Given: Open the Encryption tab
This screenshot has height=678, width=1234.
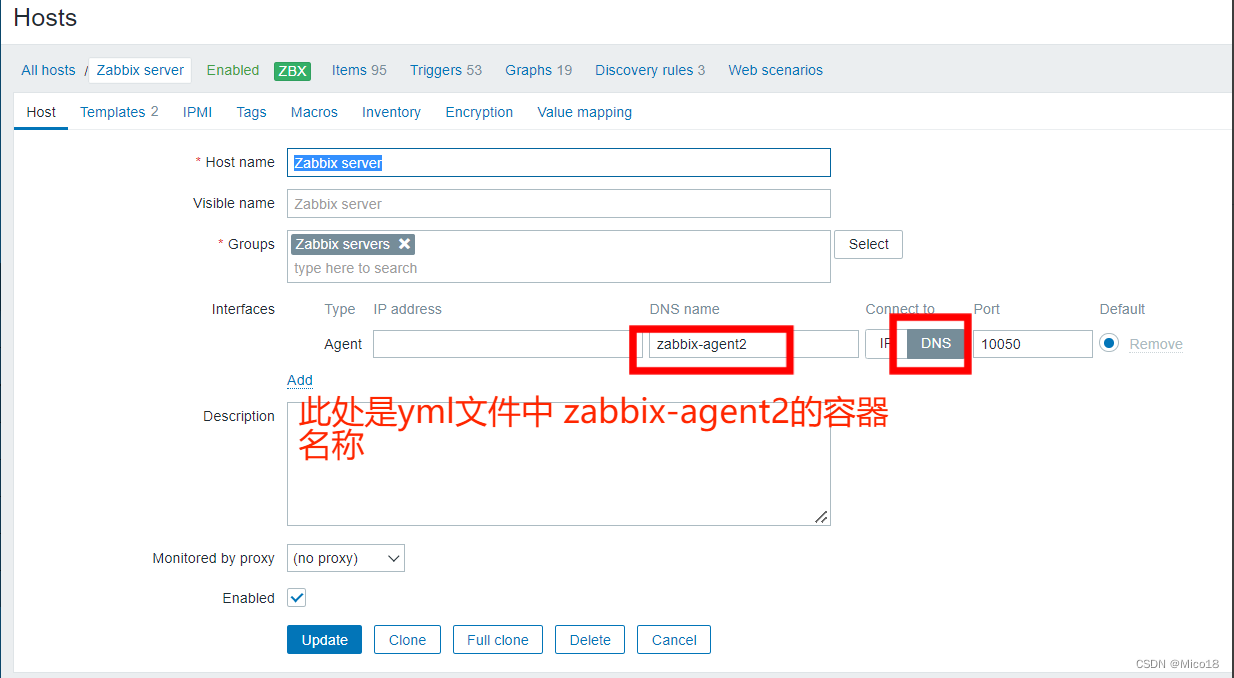Looking at the screenshot, I should [479, 112].
